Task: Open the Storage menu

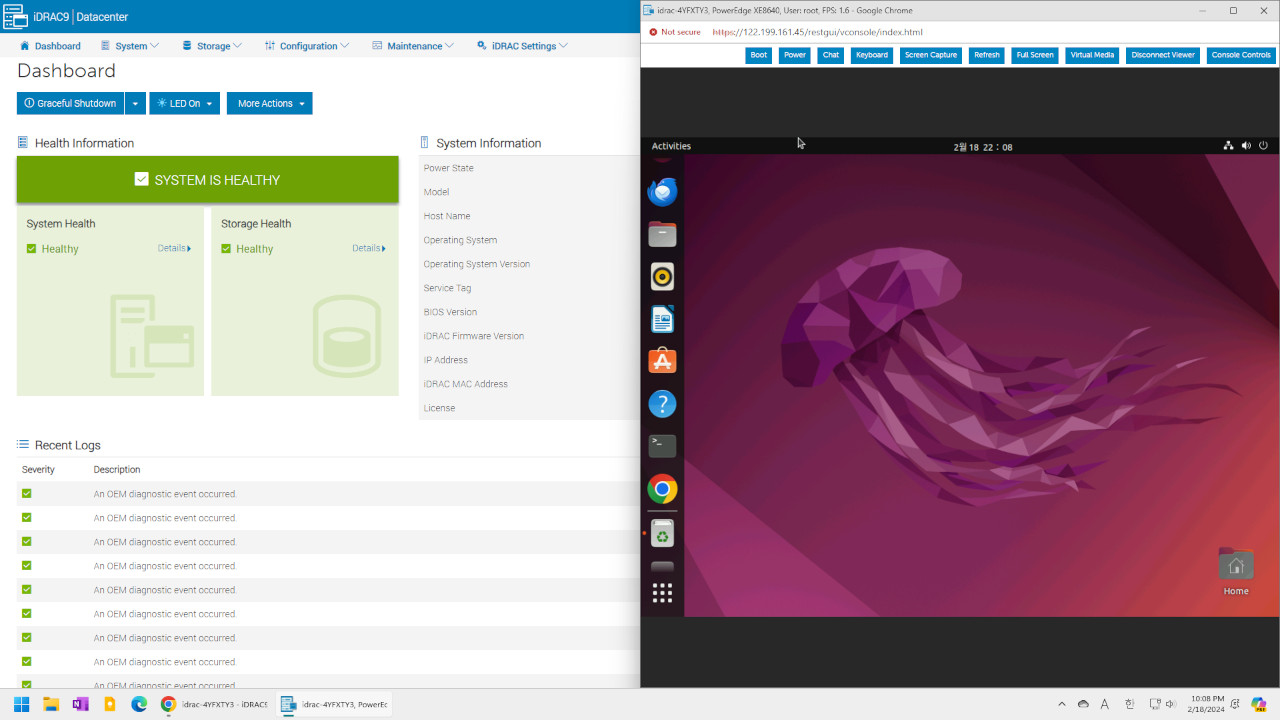Action: (212, 46)
